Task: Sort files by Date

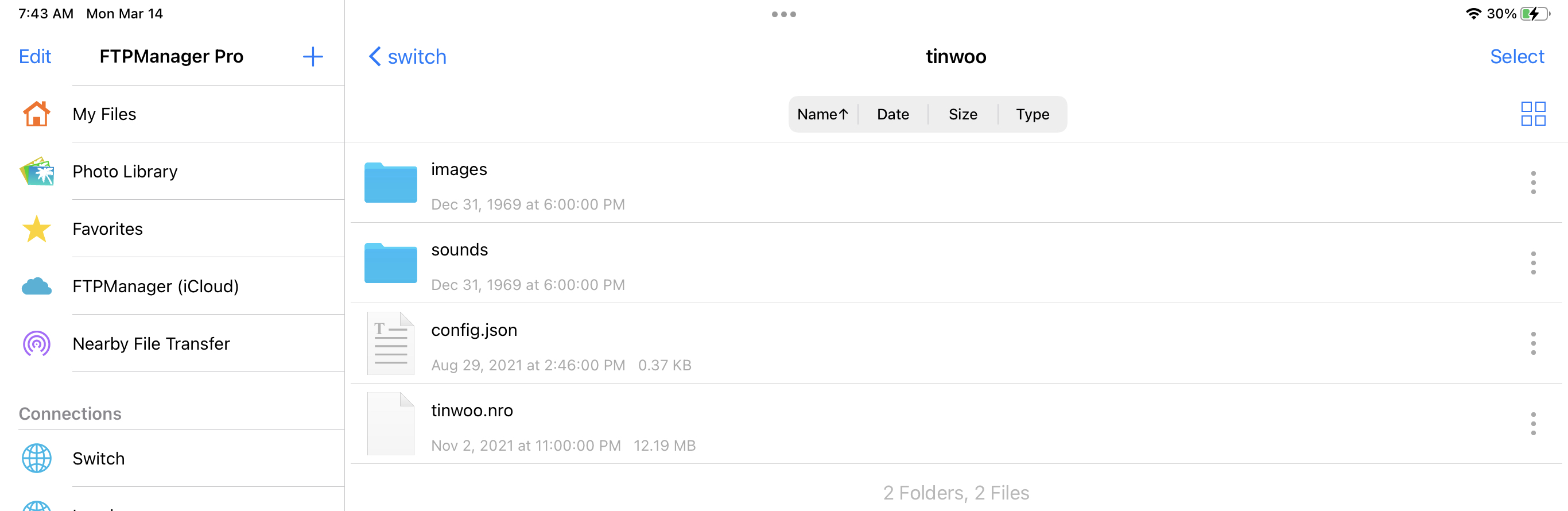Action: 892,114
